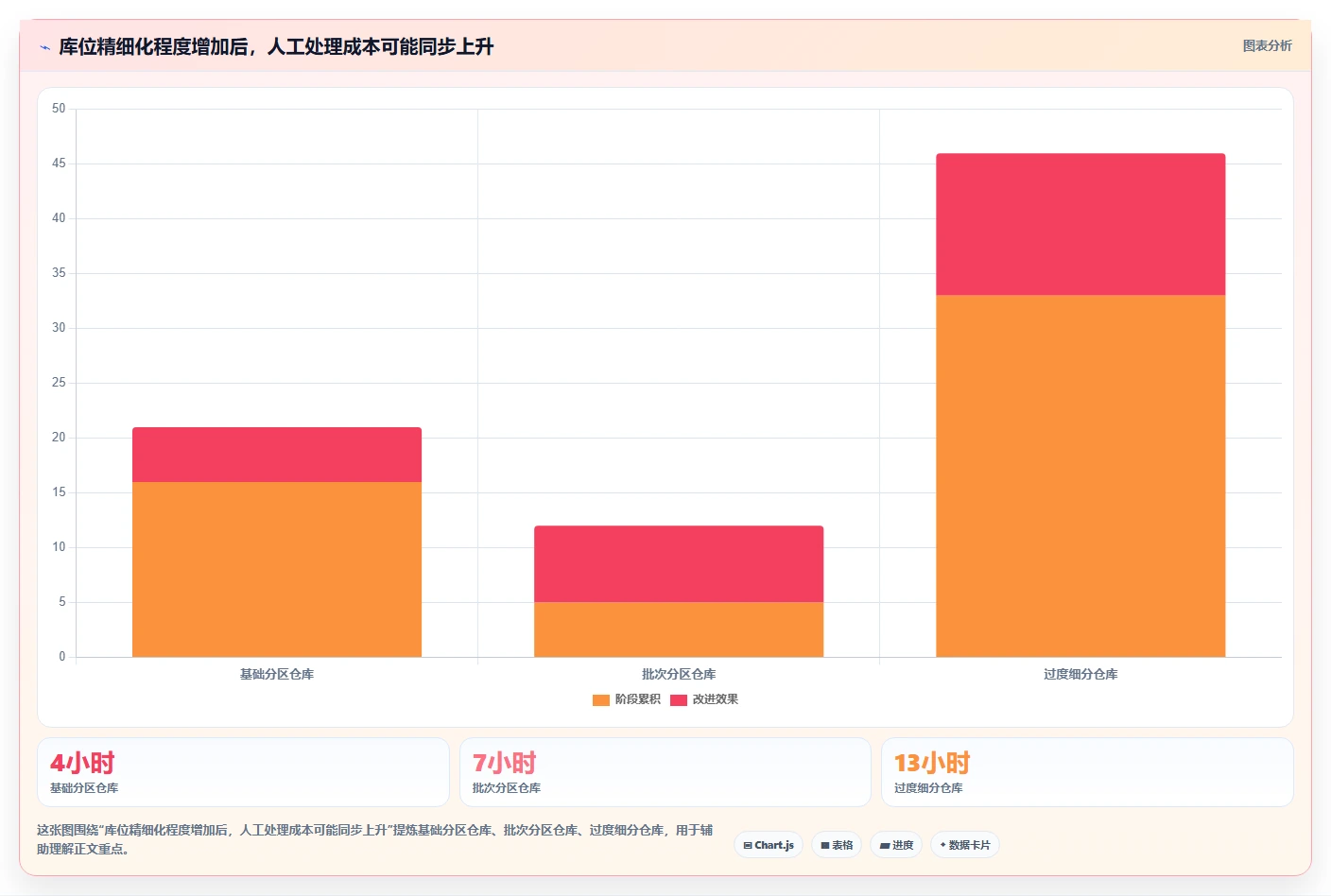Click the 过度细分仓库 x-axis label
The height and width of the screenshot is (896, 1331).
[1080, 674]
